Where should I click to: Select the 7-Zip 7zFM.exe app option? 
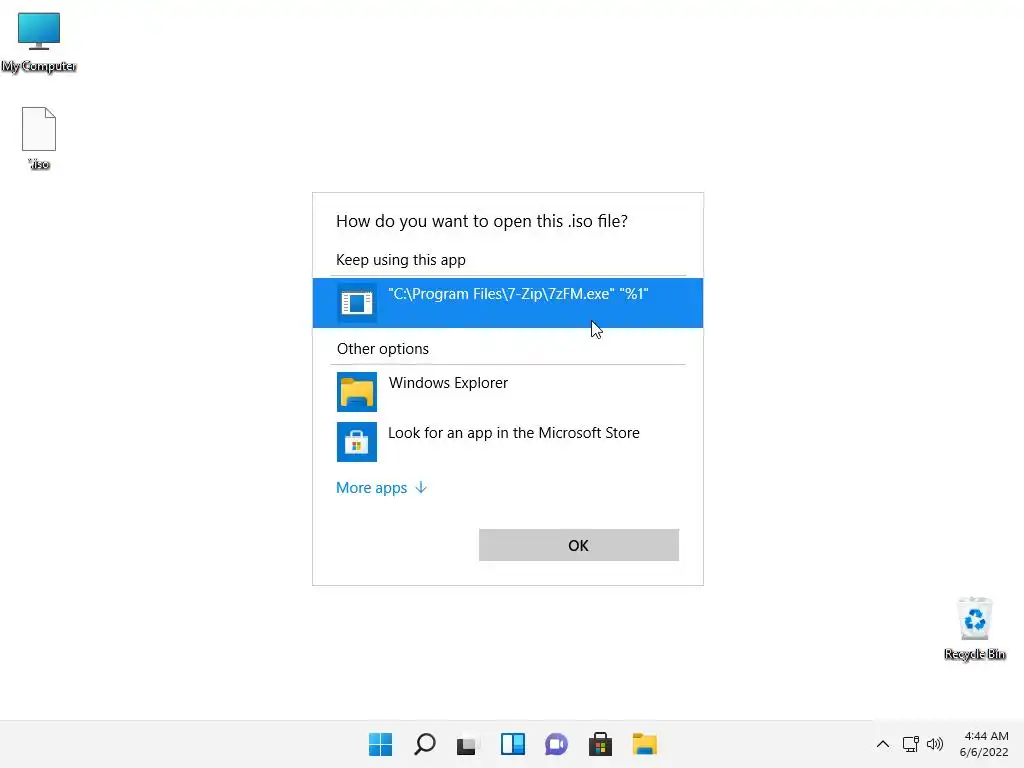pyautogui.click(x=507, y=302)
